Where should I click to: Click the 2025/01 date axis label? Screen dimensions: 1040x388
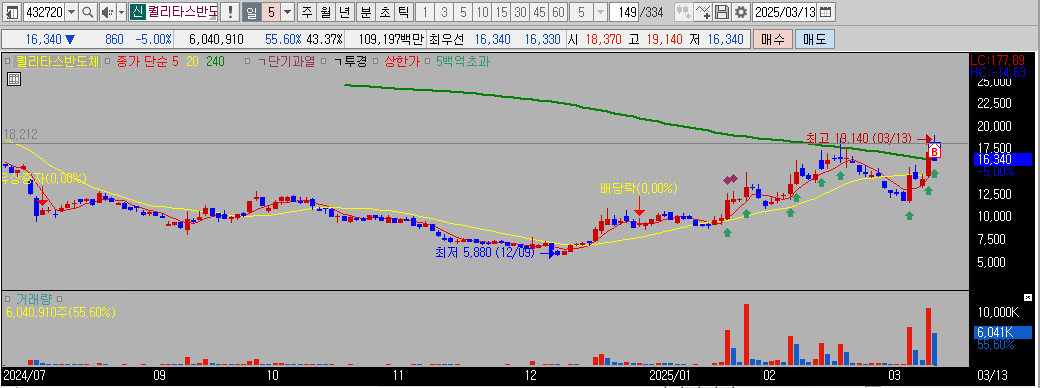(671, 375)
